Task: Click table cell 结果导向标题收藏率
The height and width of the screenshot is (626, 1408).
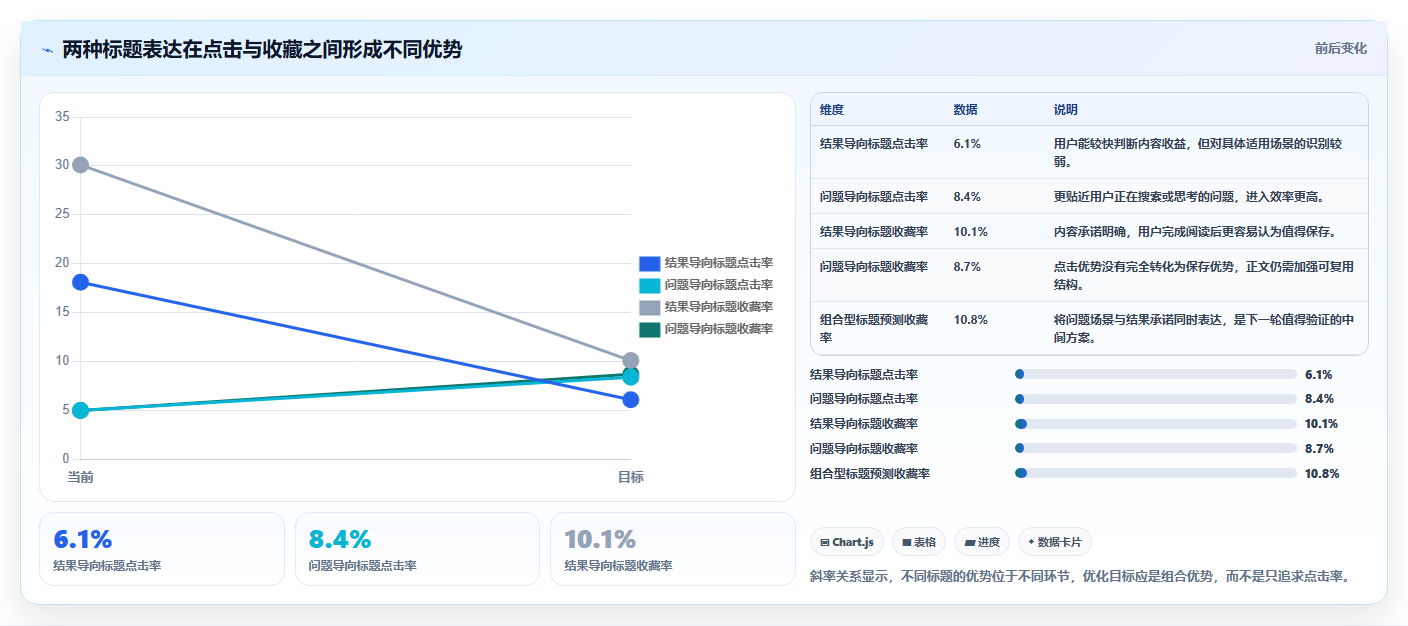Action: [874, 231]
